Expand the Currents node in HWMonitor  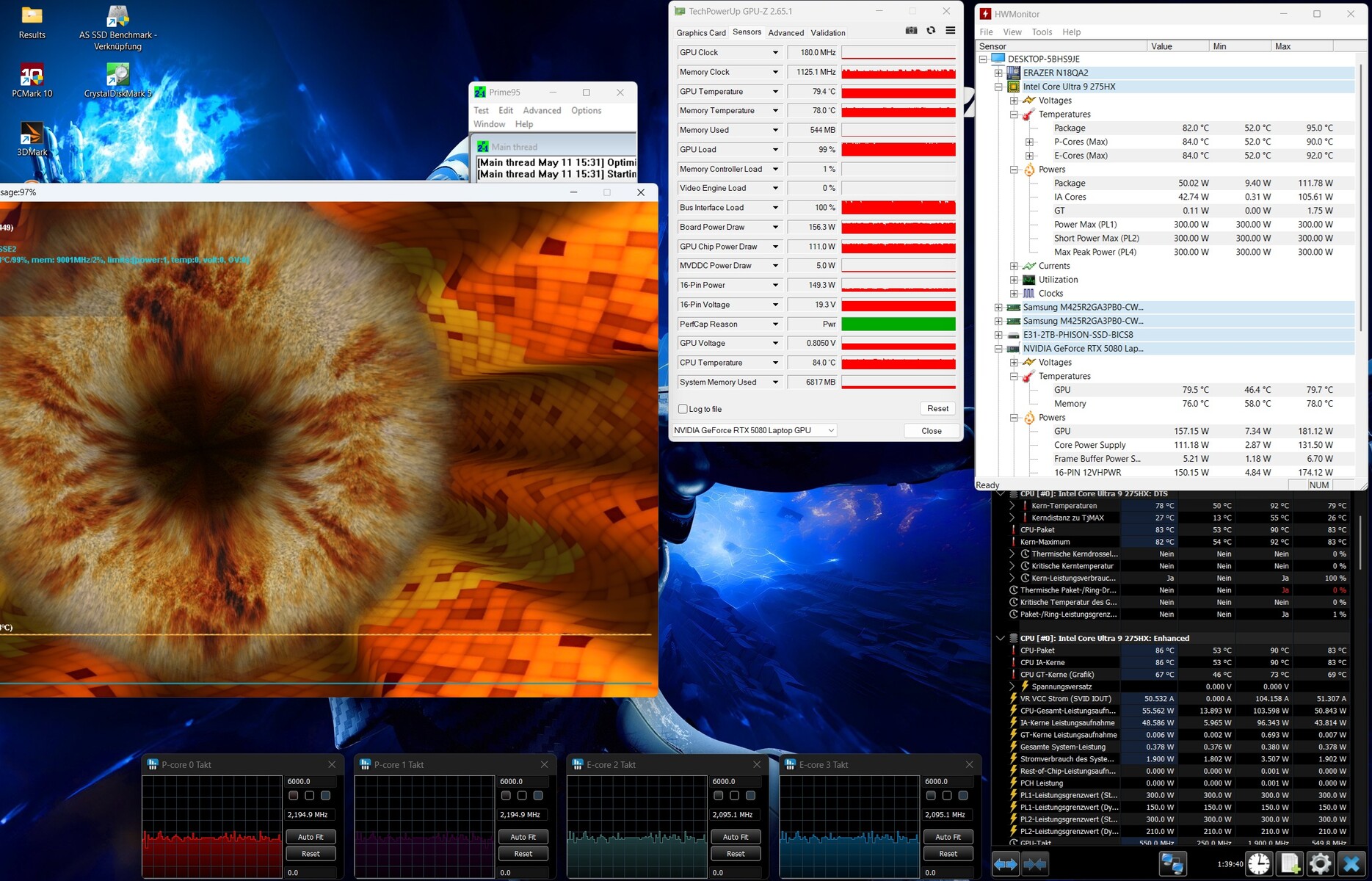1014,266
